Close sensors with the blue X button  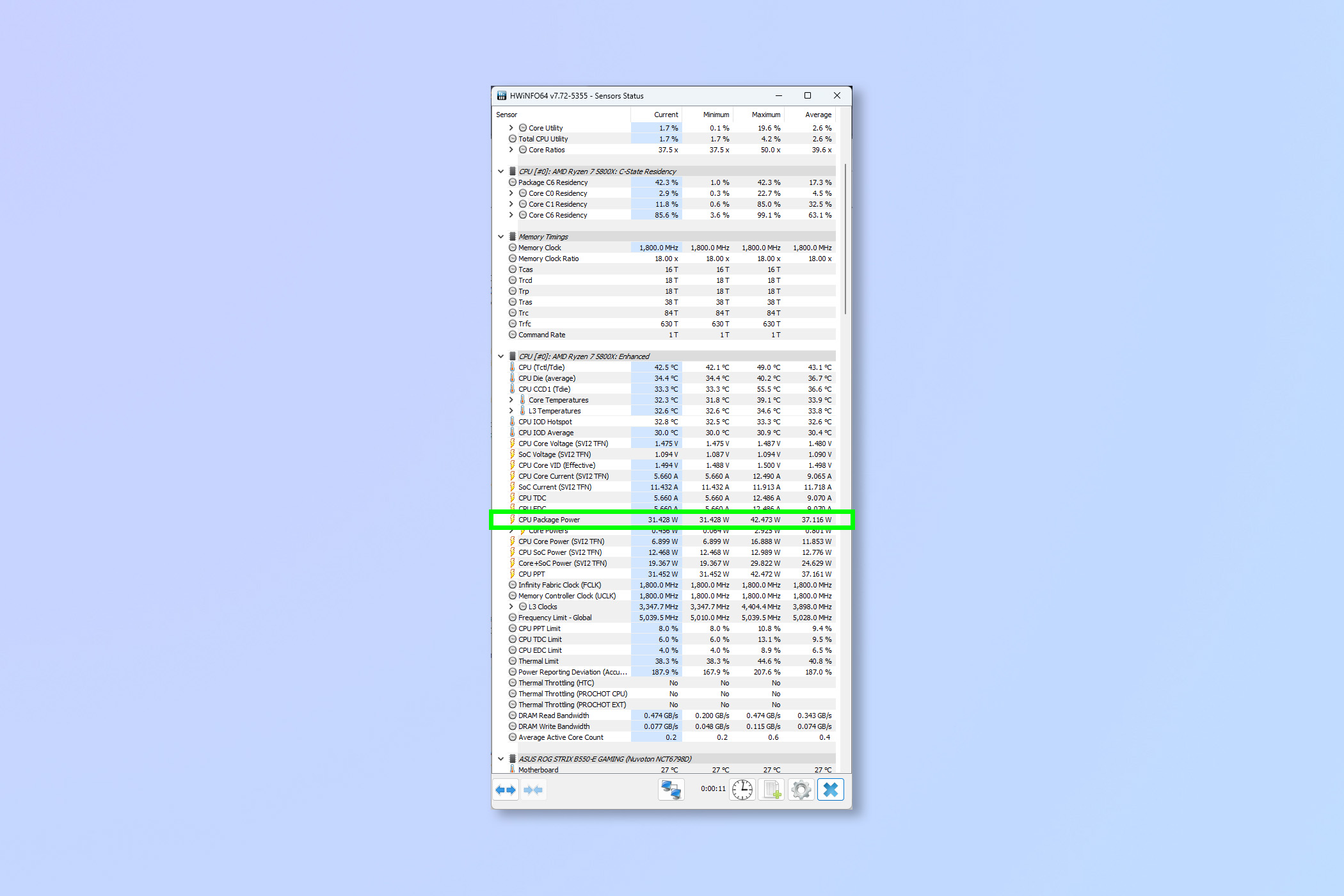[830, 790]
